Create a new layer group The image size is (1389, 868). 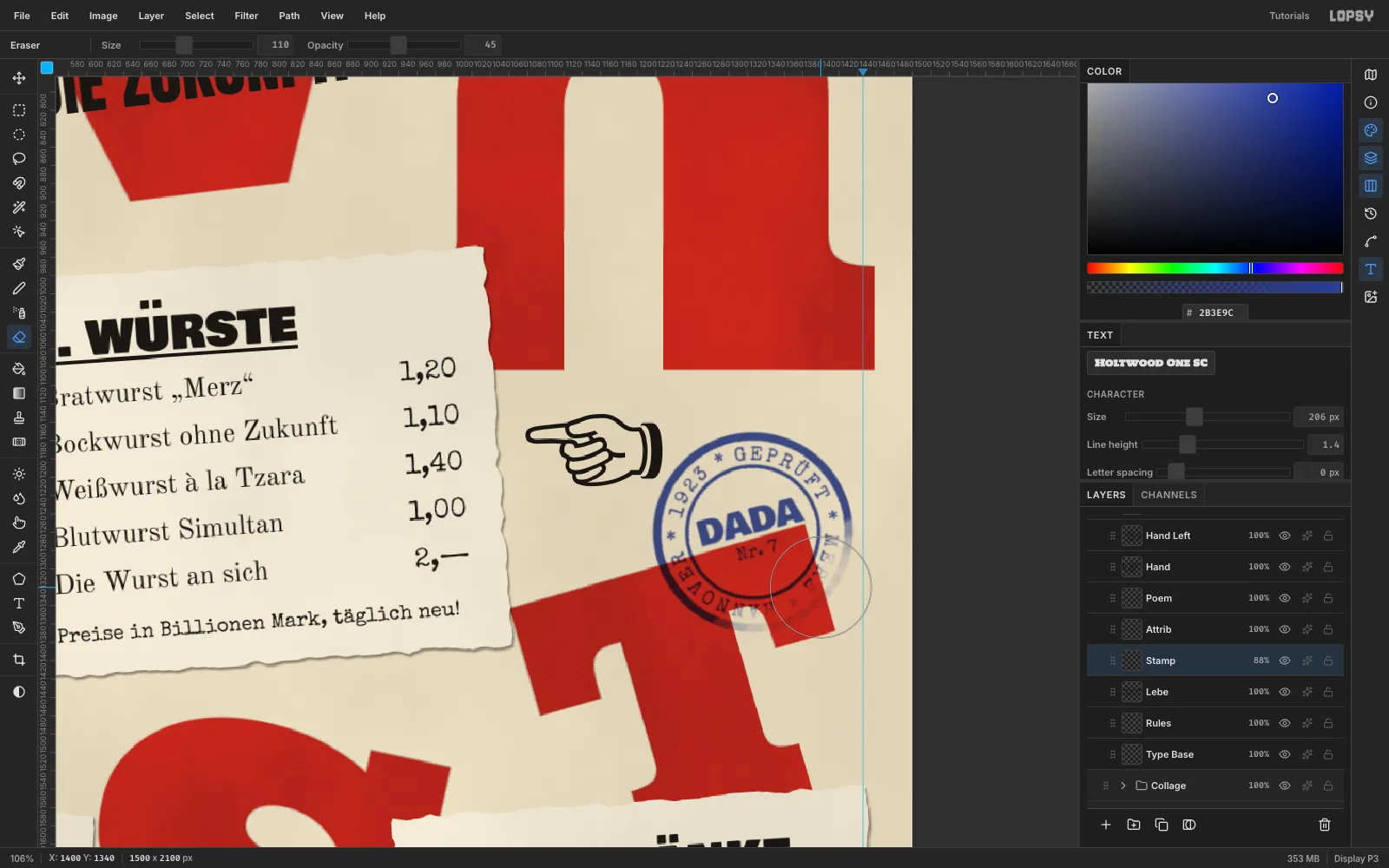(x=1134, y=825)
